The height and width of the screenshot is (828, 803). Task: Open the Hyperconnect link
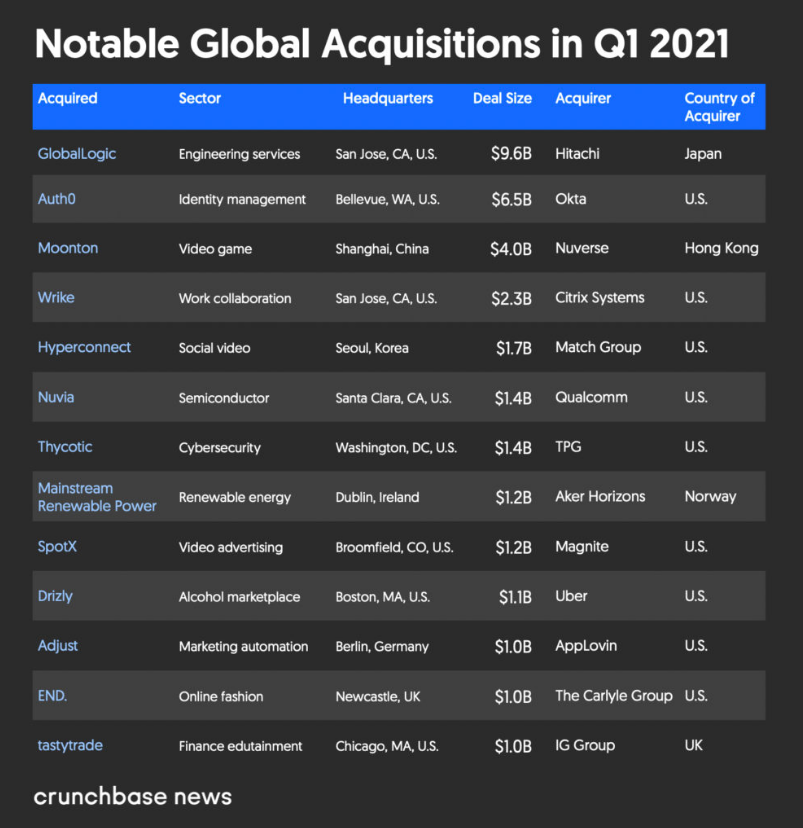click(84, 347)
